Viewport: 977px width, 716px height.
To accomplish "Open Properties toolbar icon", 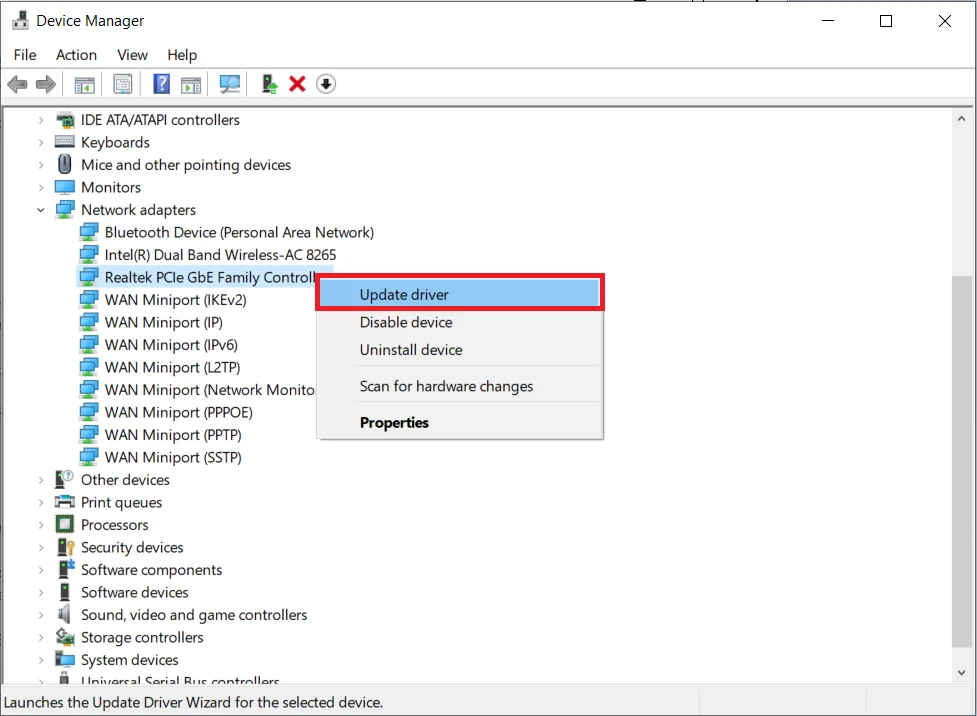I will pos(123,84).
